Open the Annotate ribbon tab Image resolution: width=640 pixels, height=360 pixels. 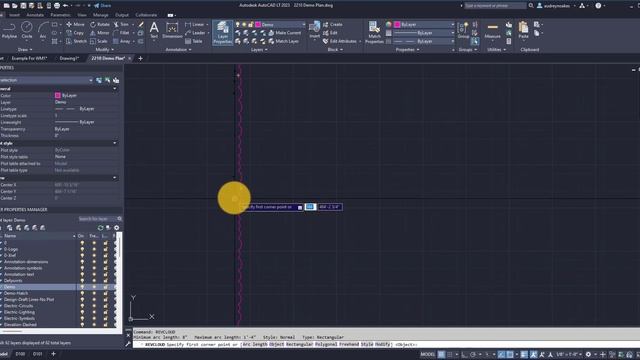(x=35, y=15)
